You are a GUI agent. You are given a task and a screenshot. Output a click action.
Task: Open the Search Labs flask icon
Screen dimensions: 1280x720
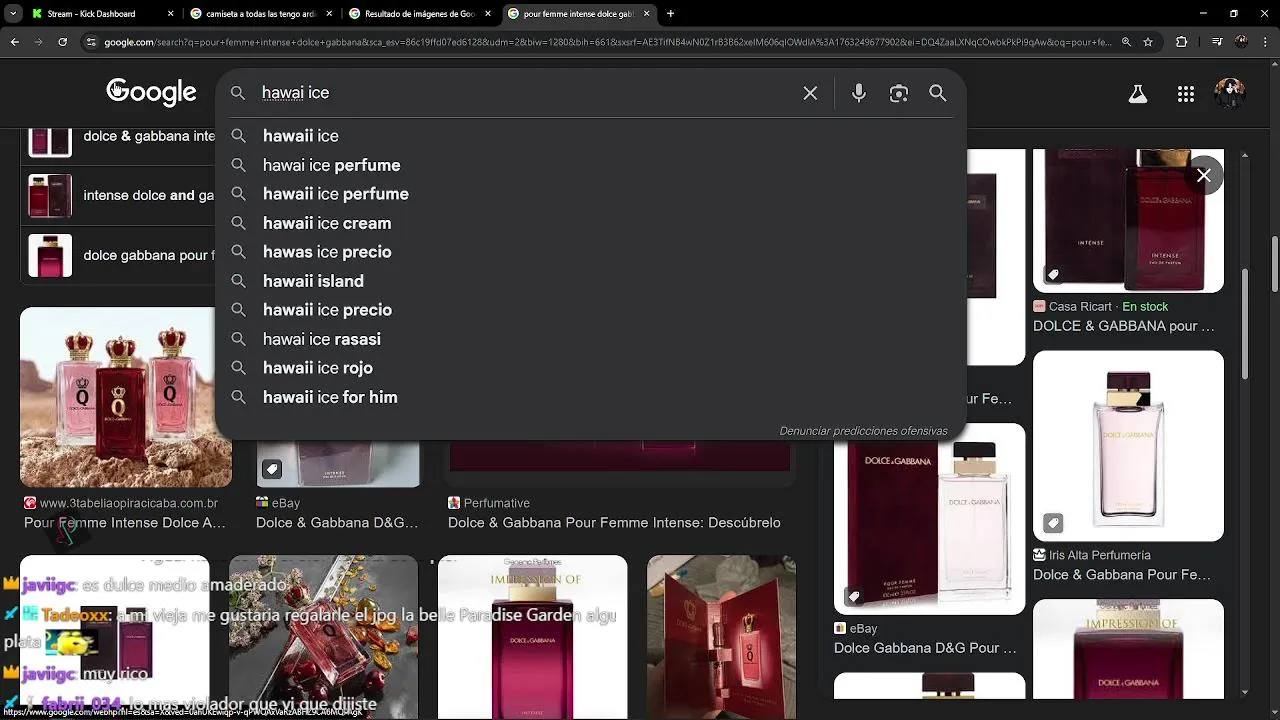click(x=1138, y=94)
